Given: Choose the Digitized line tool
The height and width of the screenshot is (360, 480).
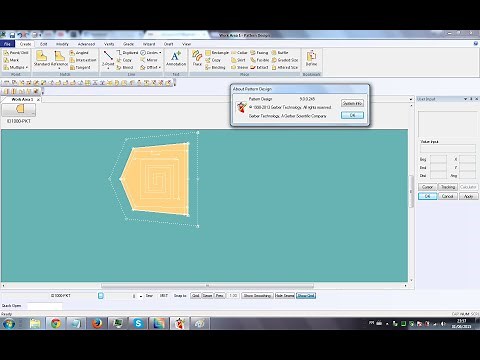Looking at the screenshot, I should point(127,53).
